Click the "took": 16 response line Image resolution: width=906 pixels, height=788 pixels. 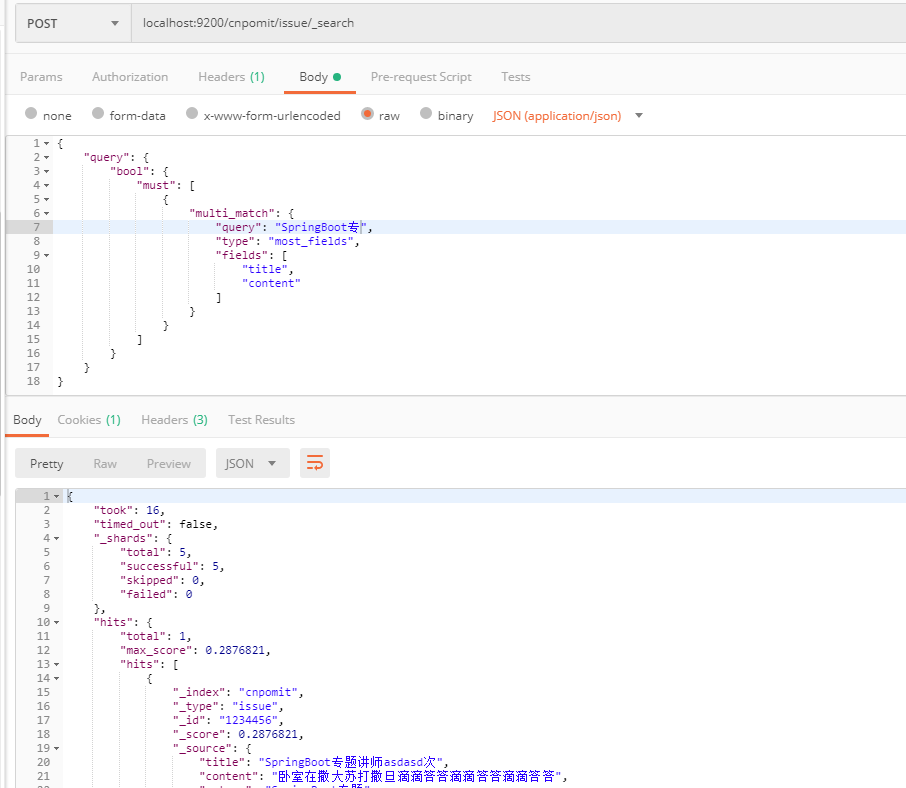pyautogui.click(x=129, y=510)
